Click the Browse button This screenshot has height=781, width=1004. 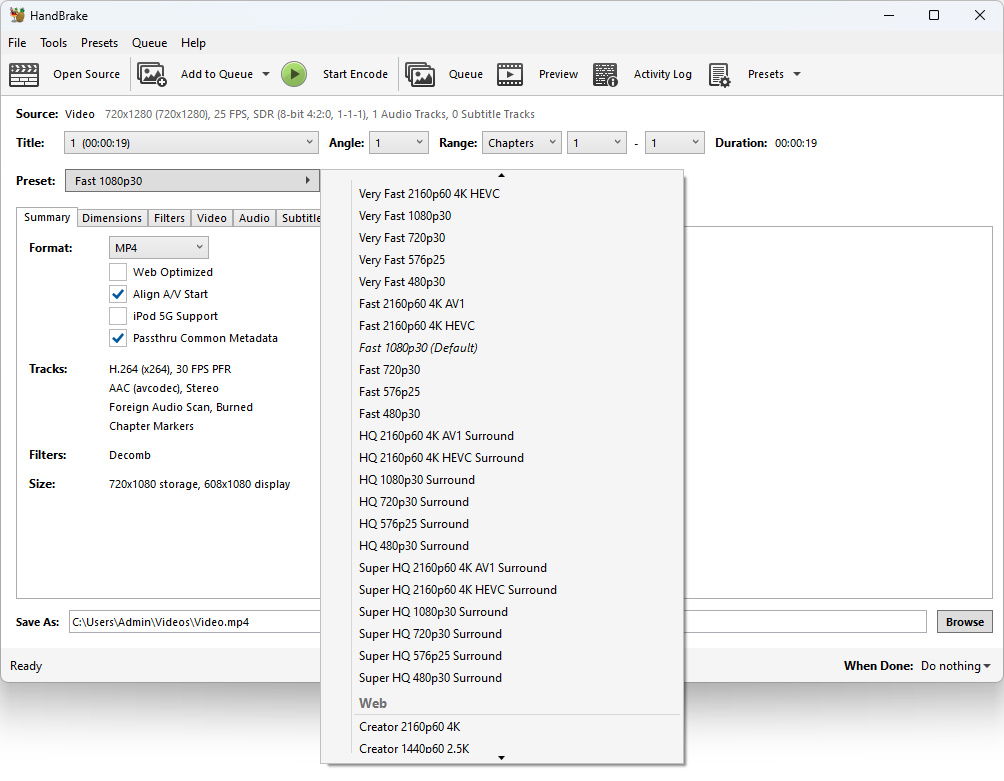pos(965,622)
